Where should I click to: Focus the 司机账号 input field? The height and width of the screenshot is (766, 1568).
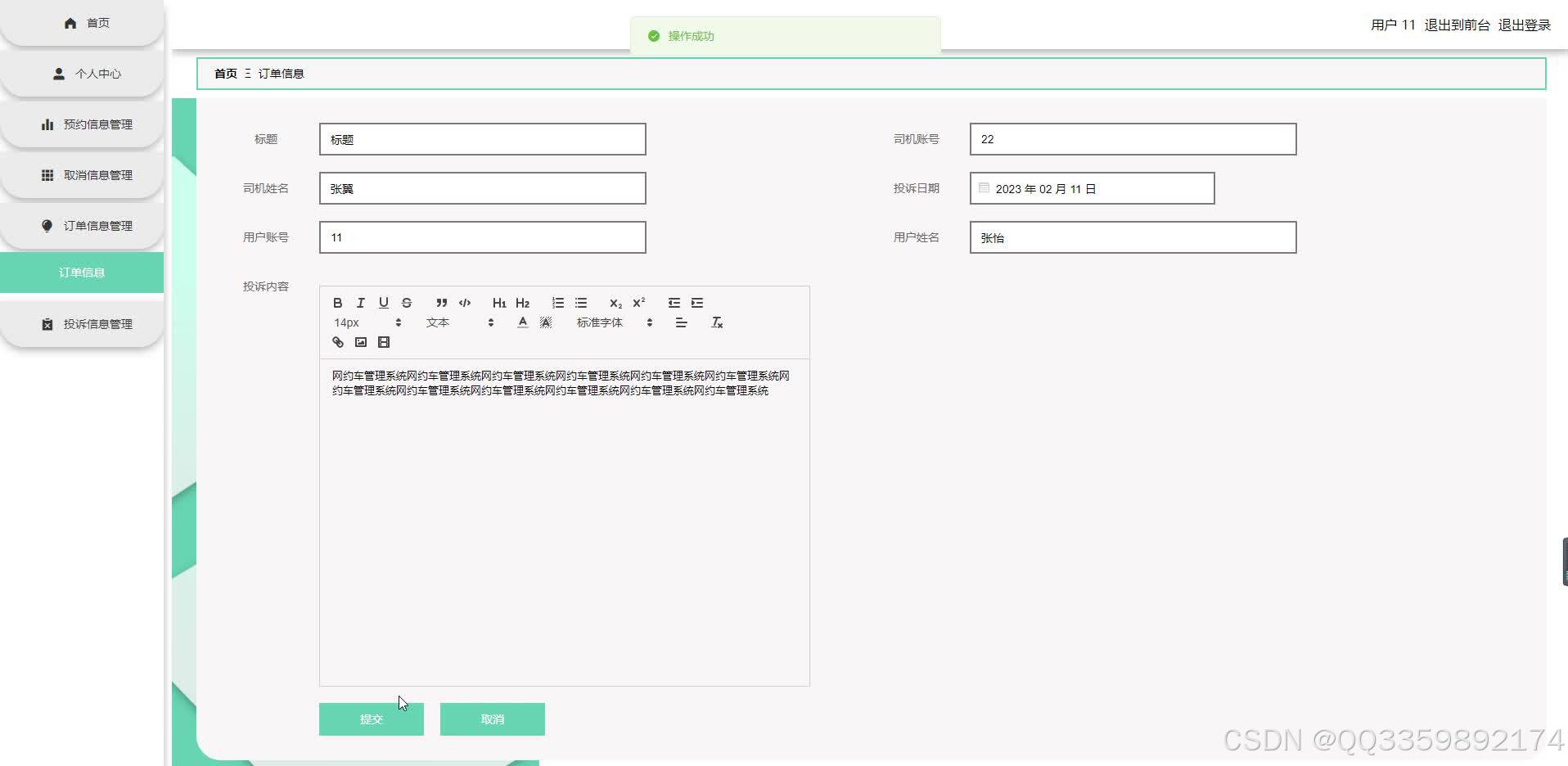pos(1133,139)
